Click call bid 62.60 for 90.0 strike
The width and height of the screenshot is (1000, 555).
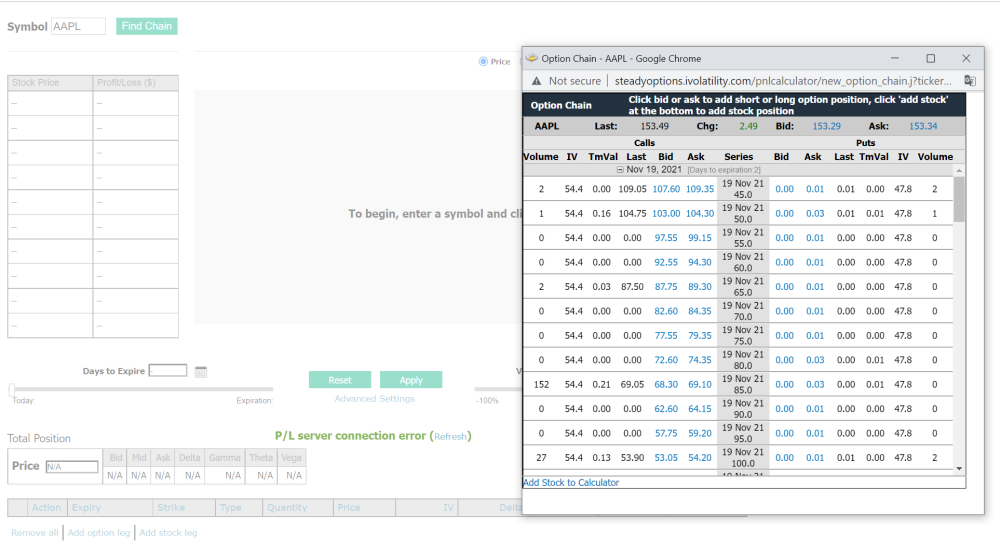click(666, 409)
